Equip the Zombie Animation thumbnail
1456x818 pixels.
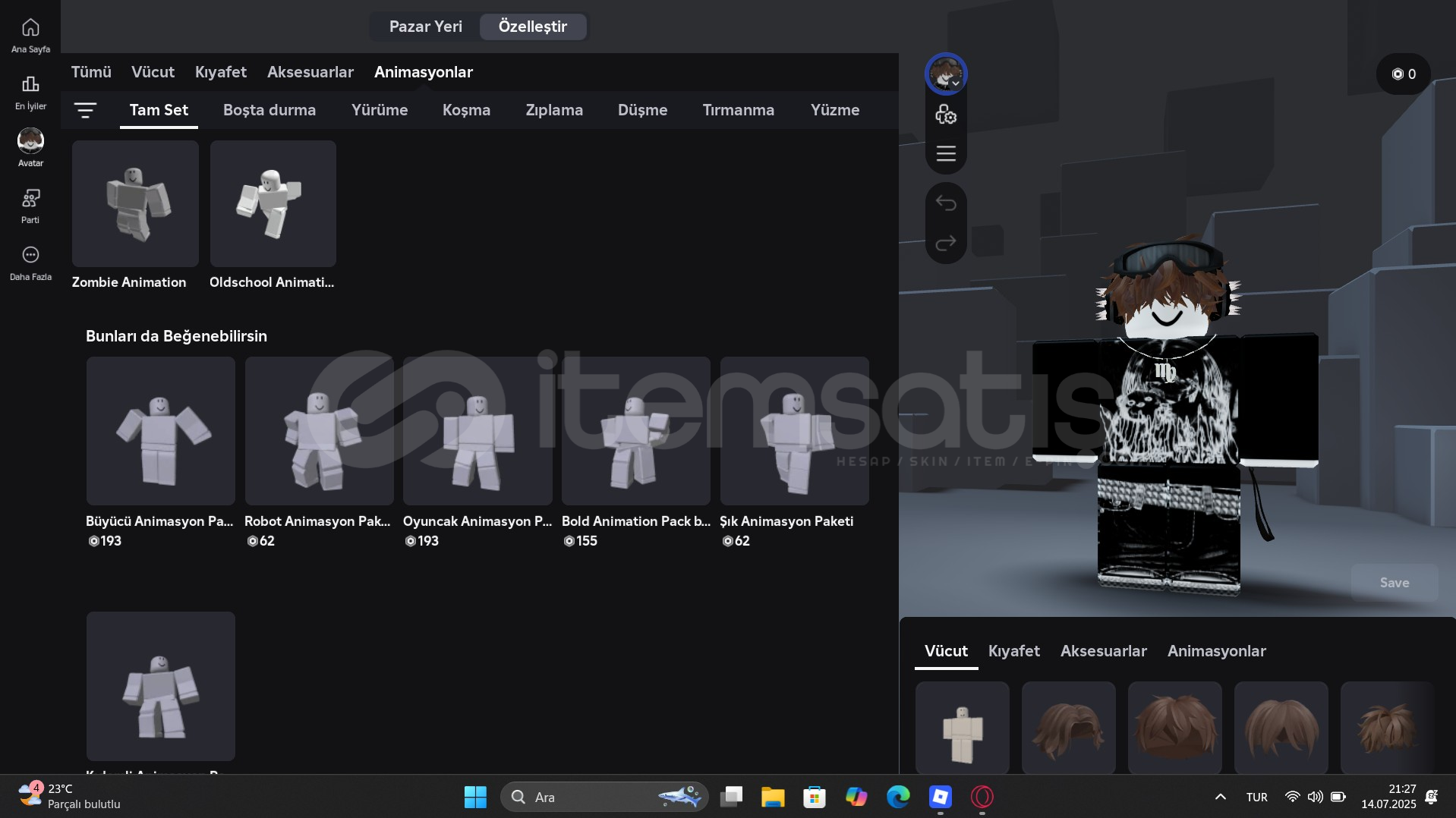(135, 203)
